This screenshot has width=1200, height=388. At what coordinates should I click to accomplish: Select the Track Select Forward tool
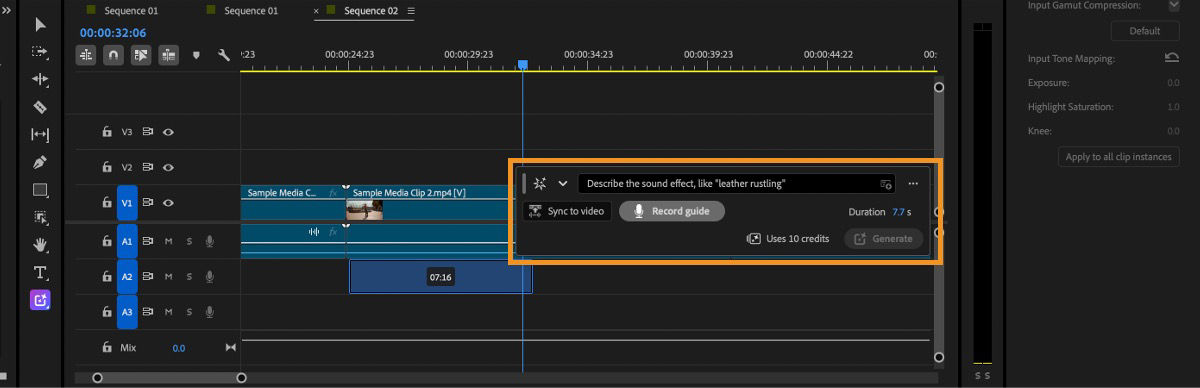[x=40, y=51]
